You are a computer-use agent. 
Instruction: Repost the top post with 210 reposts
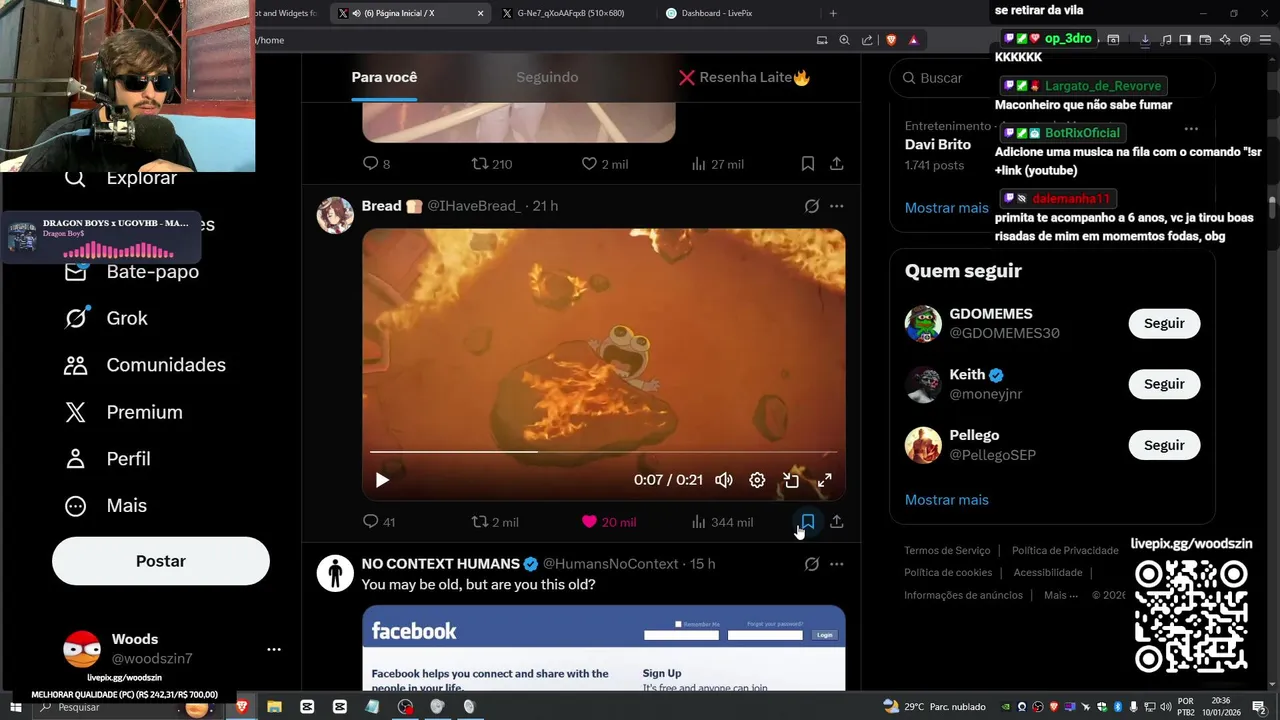click(x=492, y=164)
